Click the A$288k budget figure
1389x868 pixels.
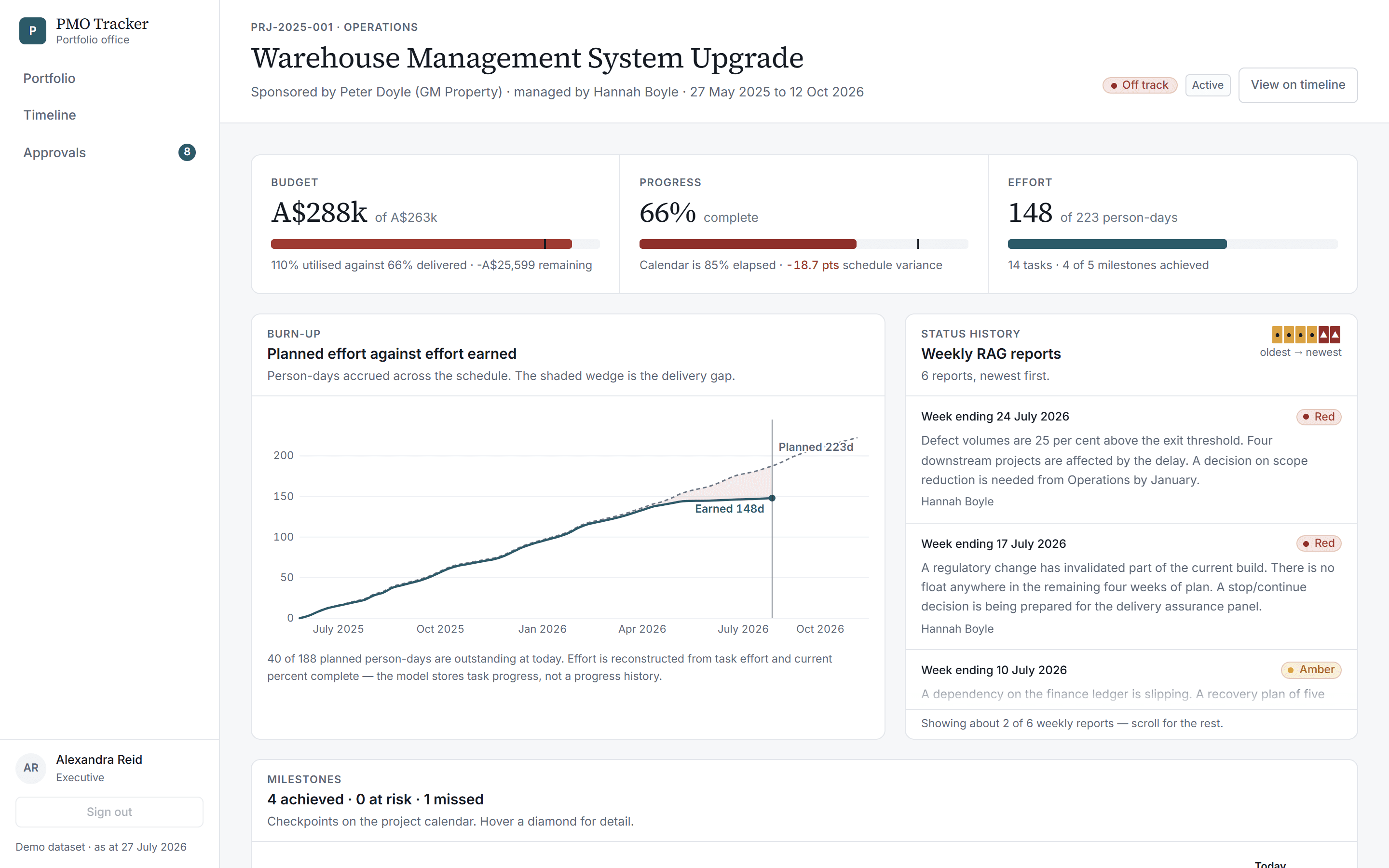[319, 212]
